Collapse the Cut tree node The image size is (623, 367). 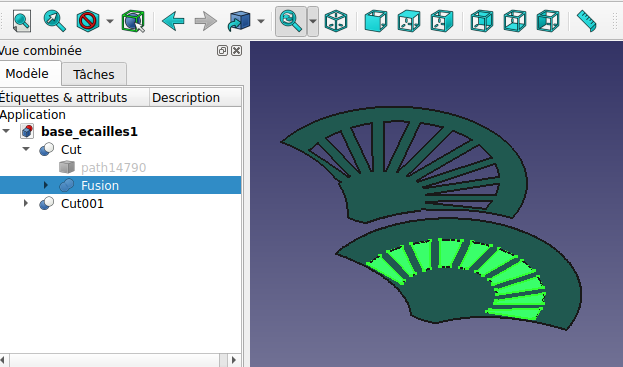26,149
